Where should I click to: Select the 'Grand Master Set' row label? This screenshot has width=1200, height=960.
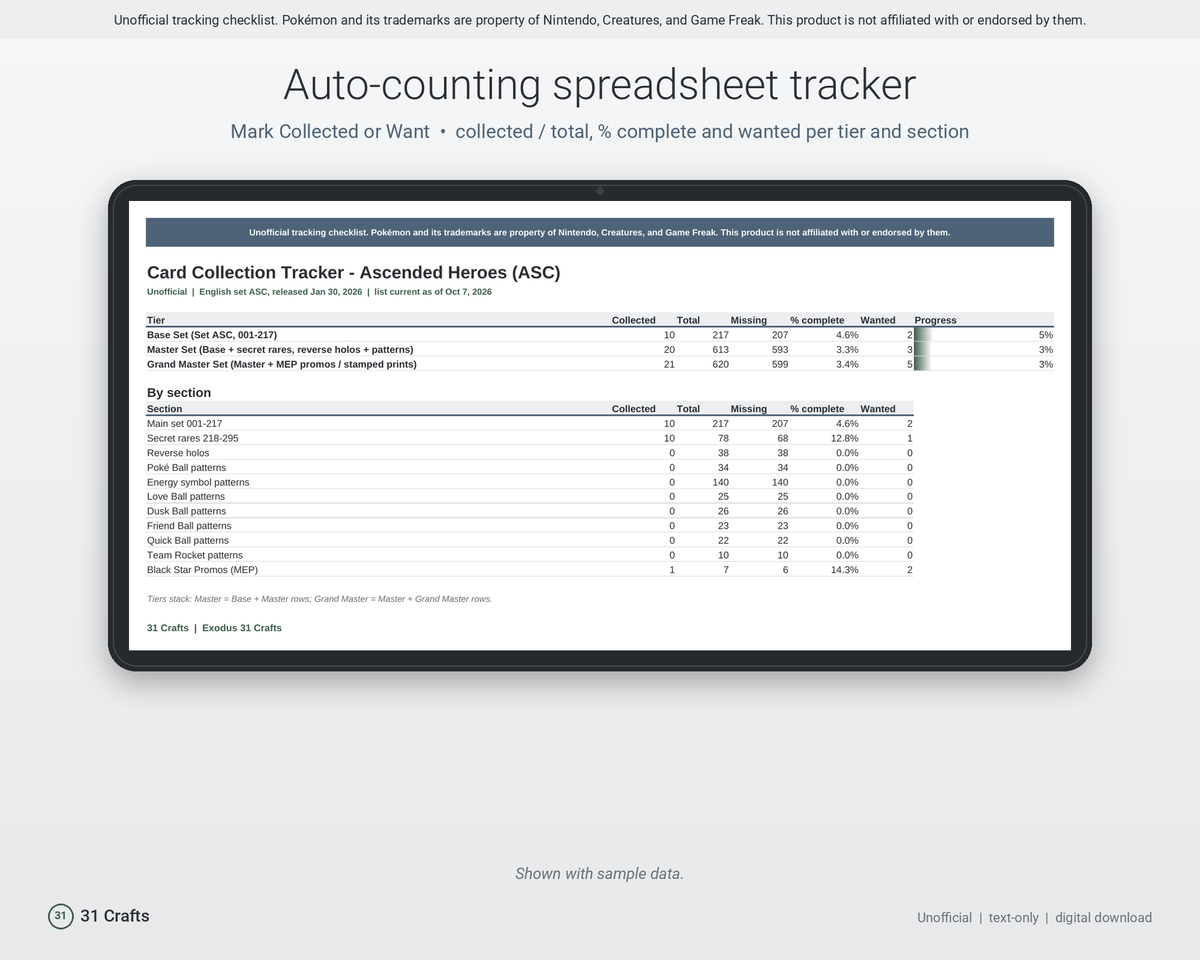pyautogui.click(x=282, y=364)
